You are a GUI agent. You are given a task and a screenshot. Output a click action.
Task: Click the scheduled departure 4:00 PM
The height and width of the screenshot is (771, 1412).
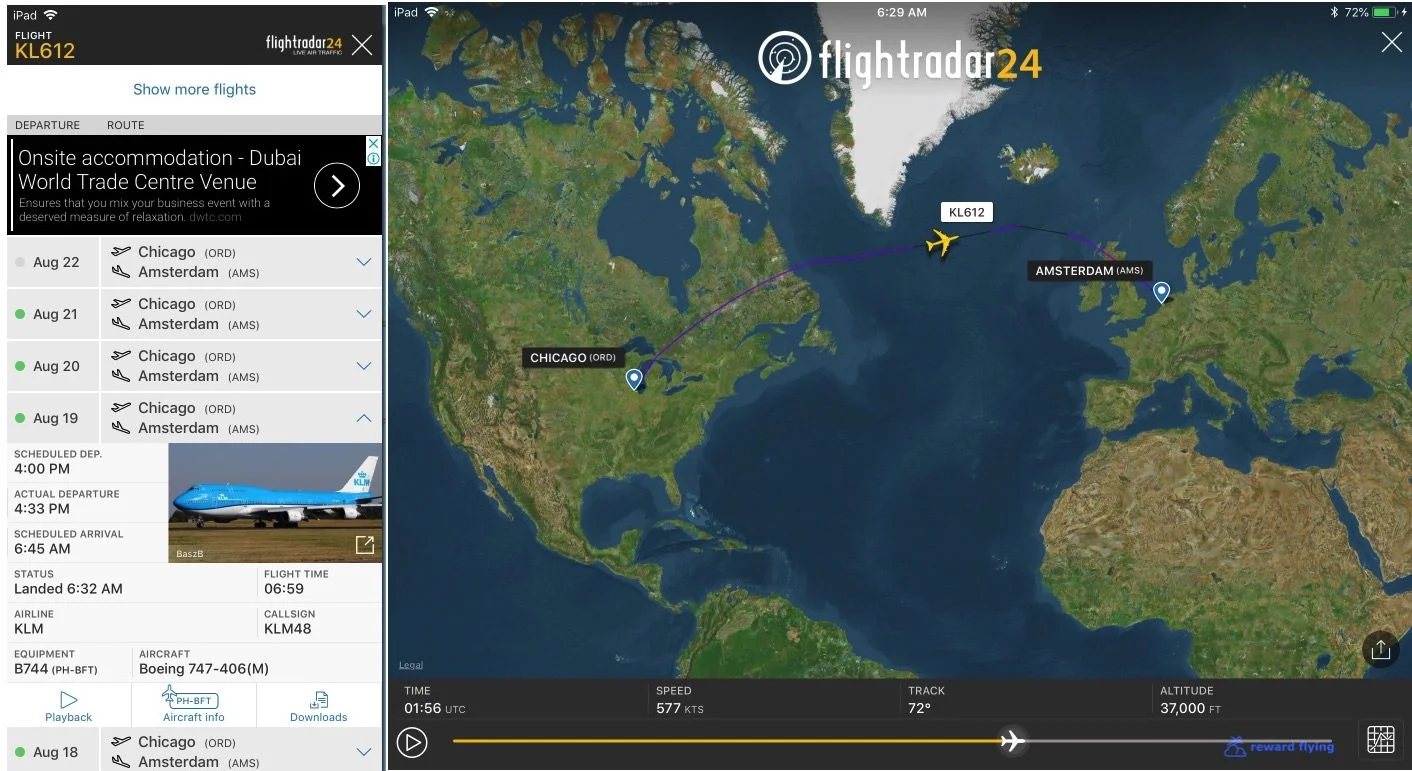coord(42,469)
